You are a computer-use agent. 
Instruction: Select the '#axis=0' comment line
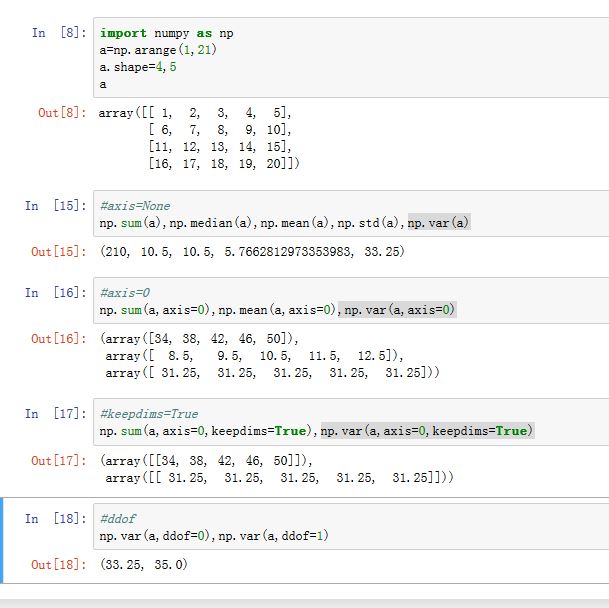(x=125, y=294)
